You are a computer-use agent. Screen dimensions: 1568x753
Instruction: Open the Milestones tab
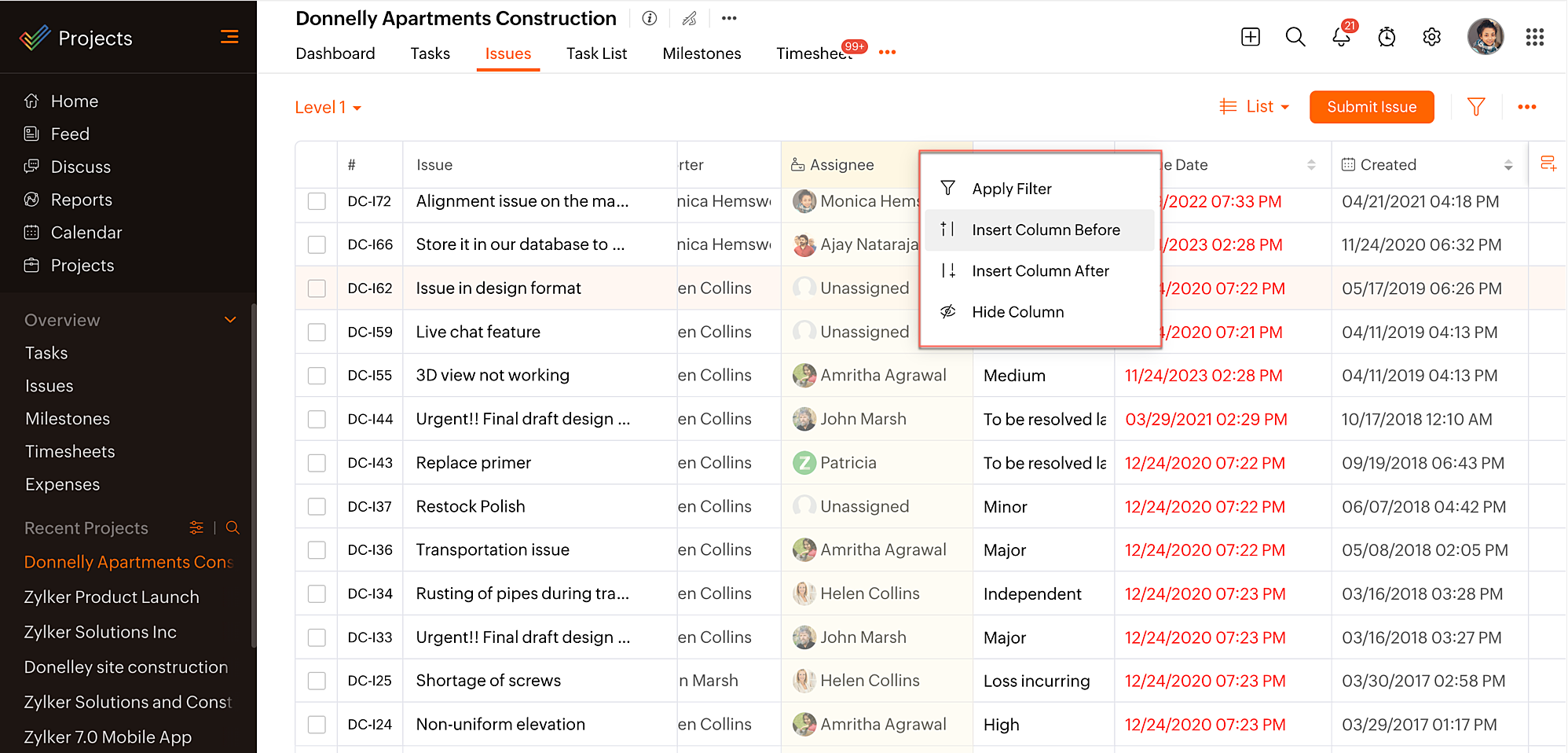click(702, 53)
